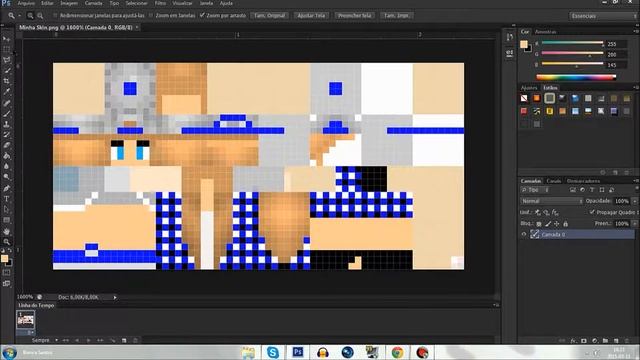Switch to the Demarcadores tab
The width and height of the screenshot is (640, 360).
[583, 181]
